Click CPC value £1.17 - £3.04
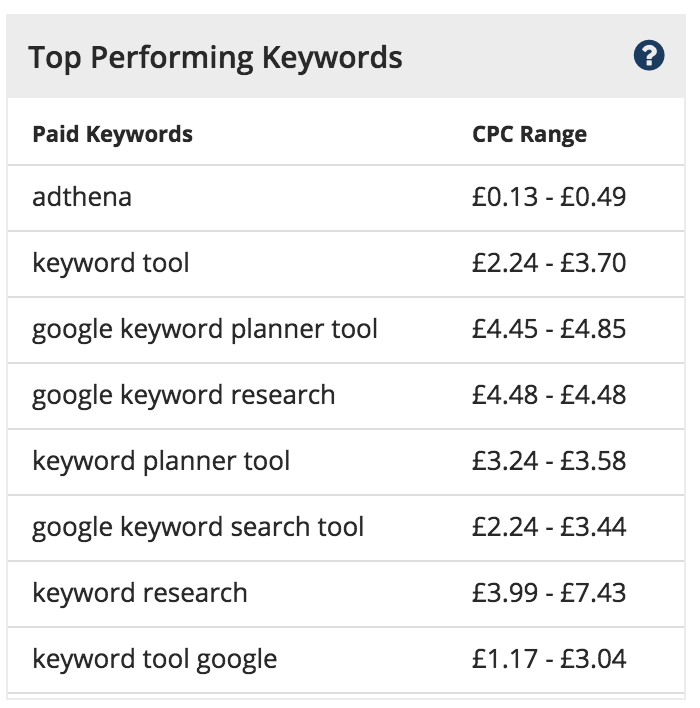This screenshot has height=708, width=700. coord(549,658)
